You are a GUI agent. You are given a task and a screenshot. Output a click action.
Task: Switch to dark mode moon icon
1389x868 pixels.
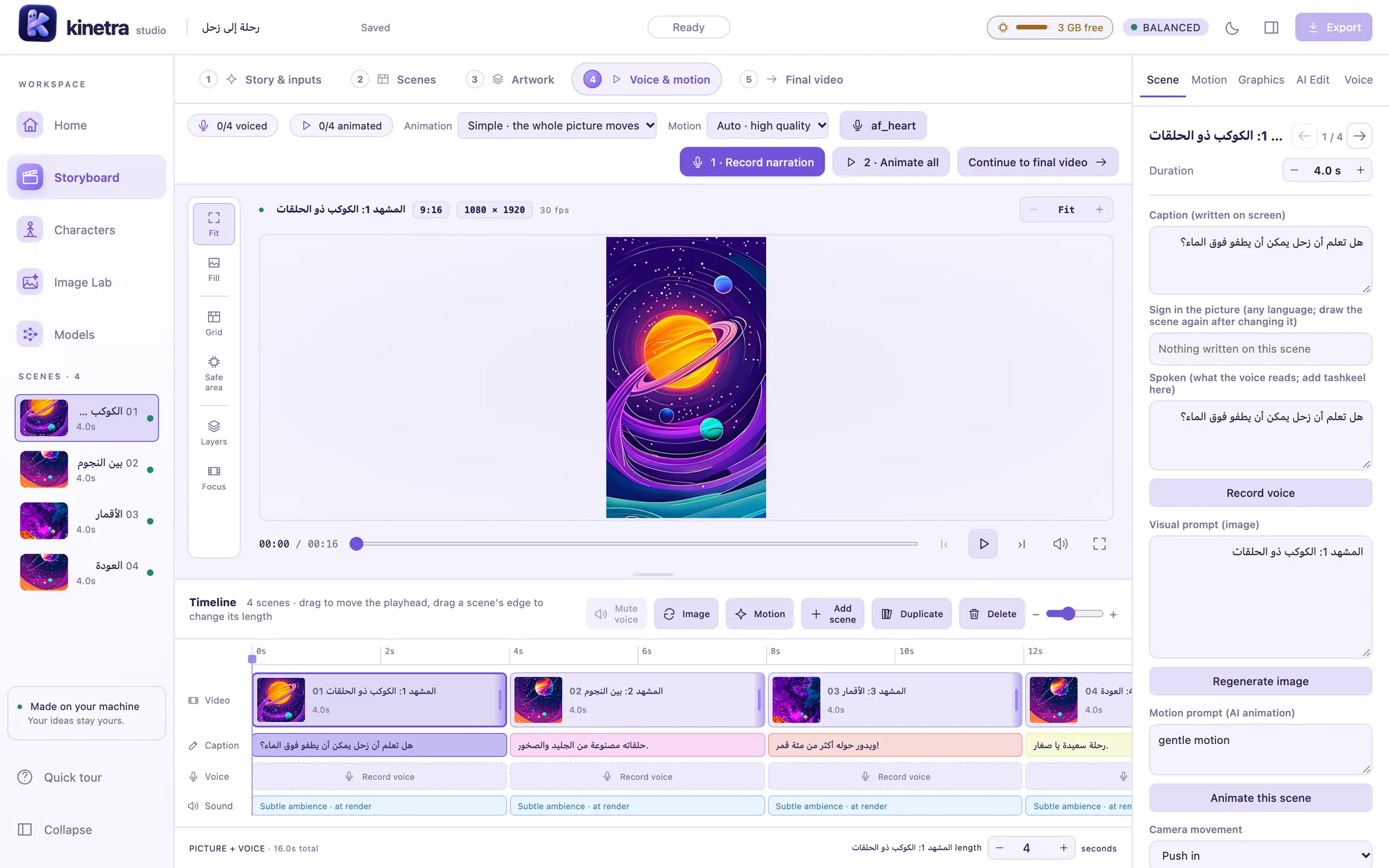coord(1232,28)
